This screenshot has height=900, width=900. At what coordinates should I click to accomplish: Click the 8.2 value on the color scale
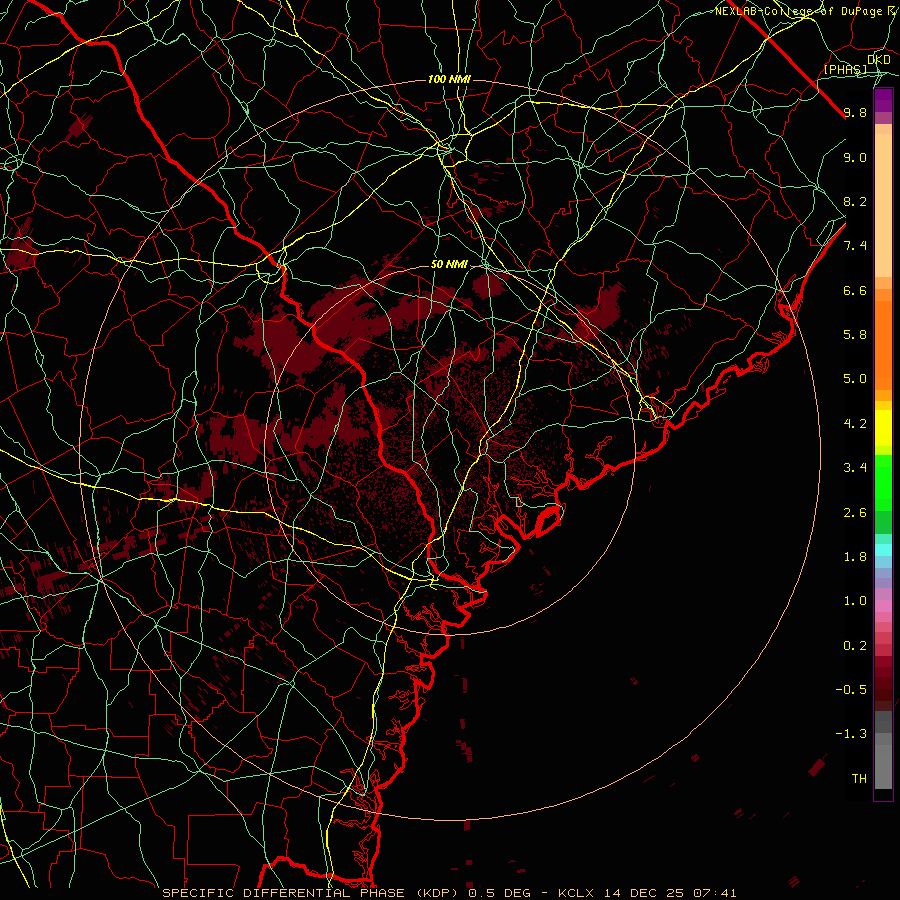point(855,201)
